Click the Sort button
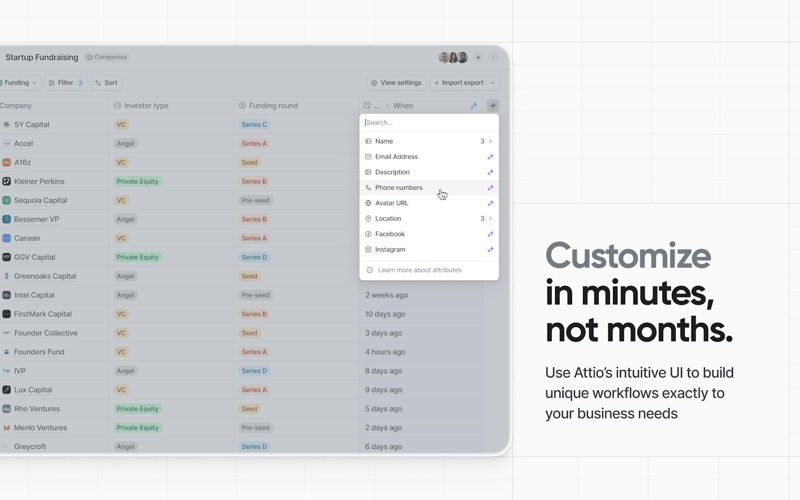Screen dimensions: 800x500 point(106,83)
